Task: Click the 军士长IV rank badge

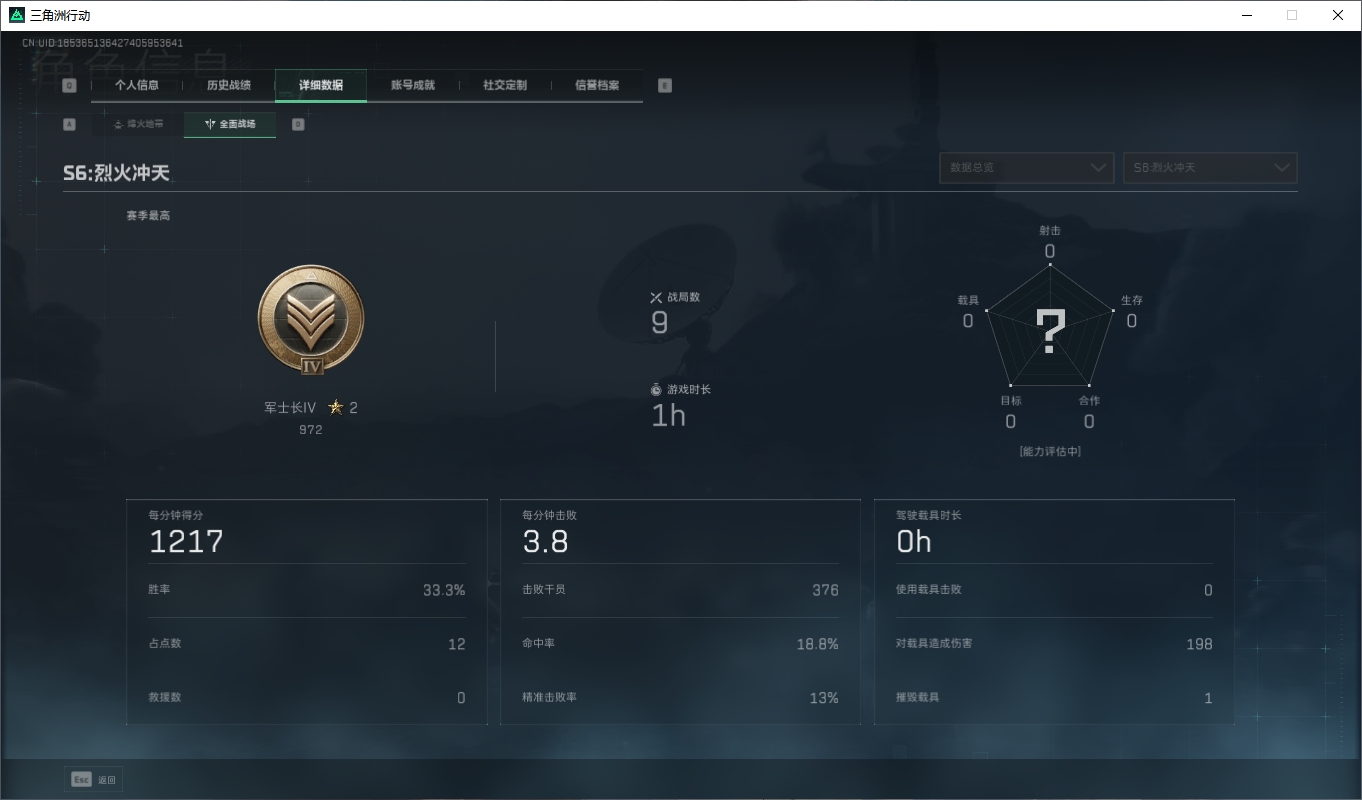Action: [311, 320]
